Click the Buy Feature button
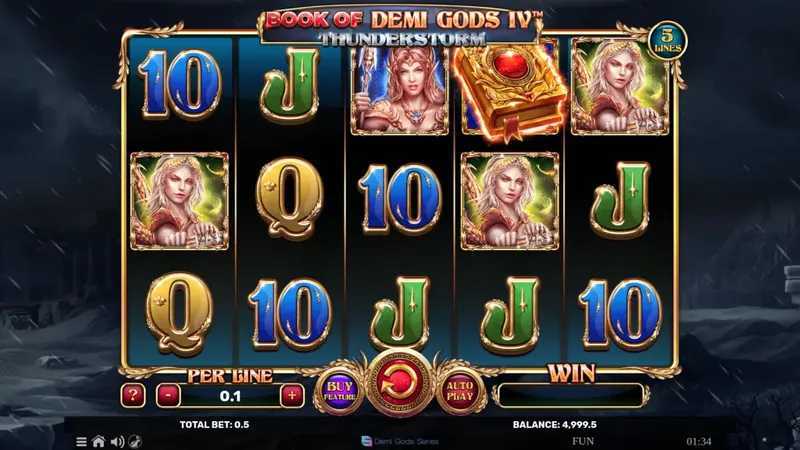The width and height of the screenshot is (800, 450). click(339, 391)
